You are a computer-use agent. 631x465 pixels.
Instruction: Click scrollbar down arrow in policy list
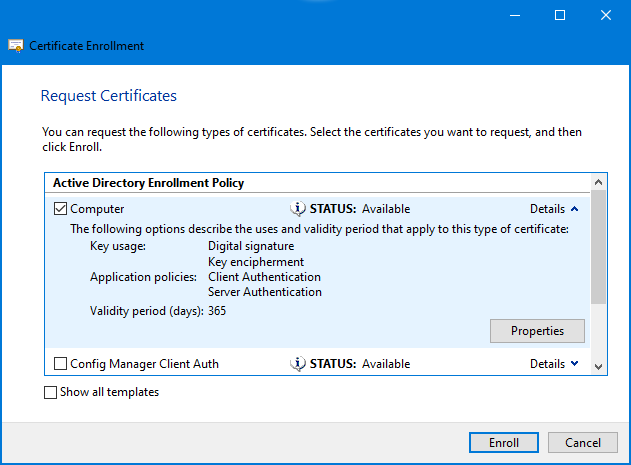pyautogui.click(x=598, y=366)
